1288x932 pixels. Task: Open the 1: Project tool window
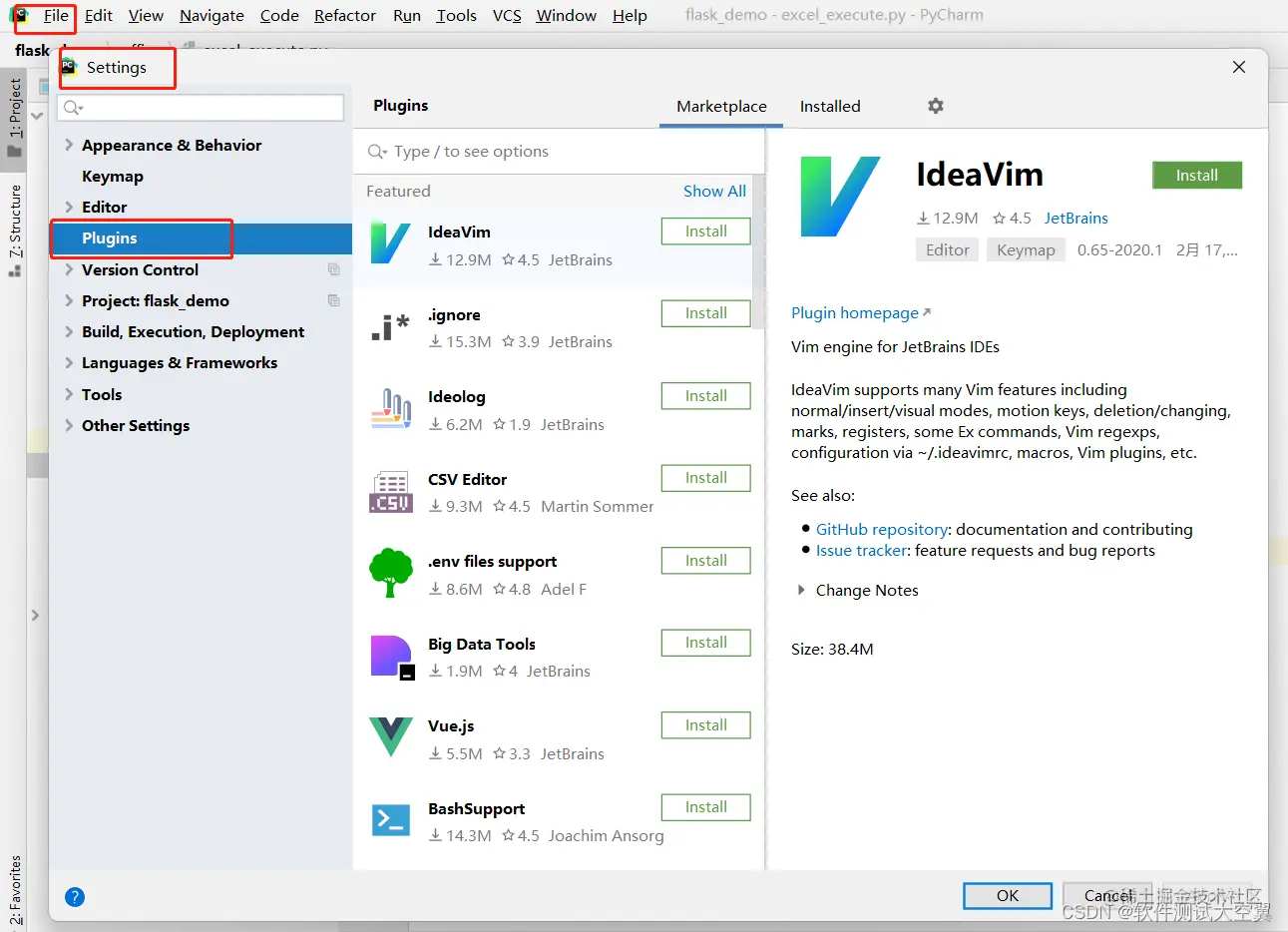click(14, 117)
